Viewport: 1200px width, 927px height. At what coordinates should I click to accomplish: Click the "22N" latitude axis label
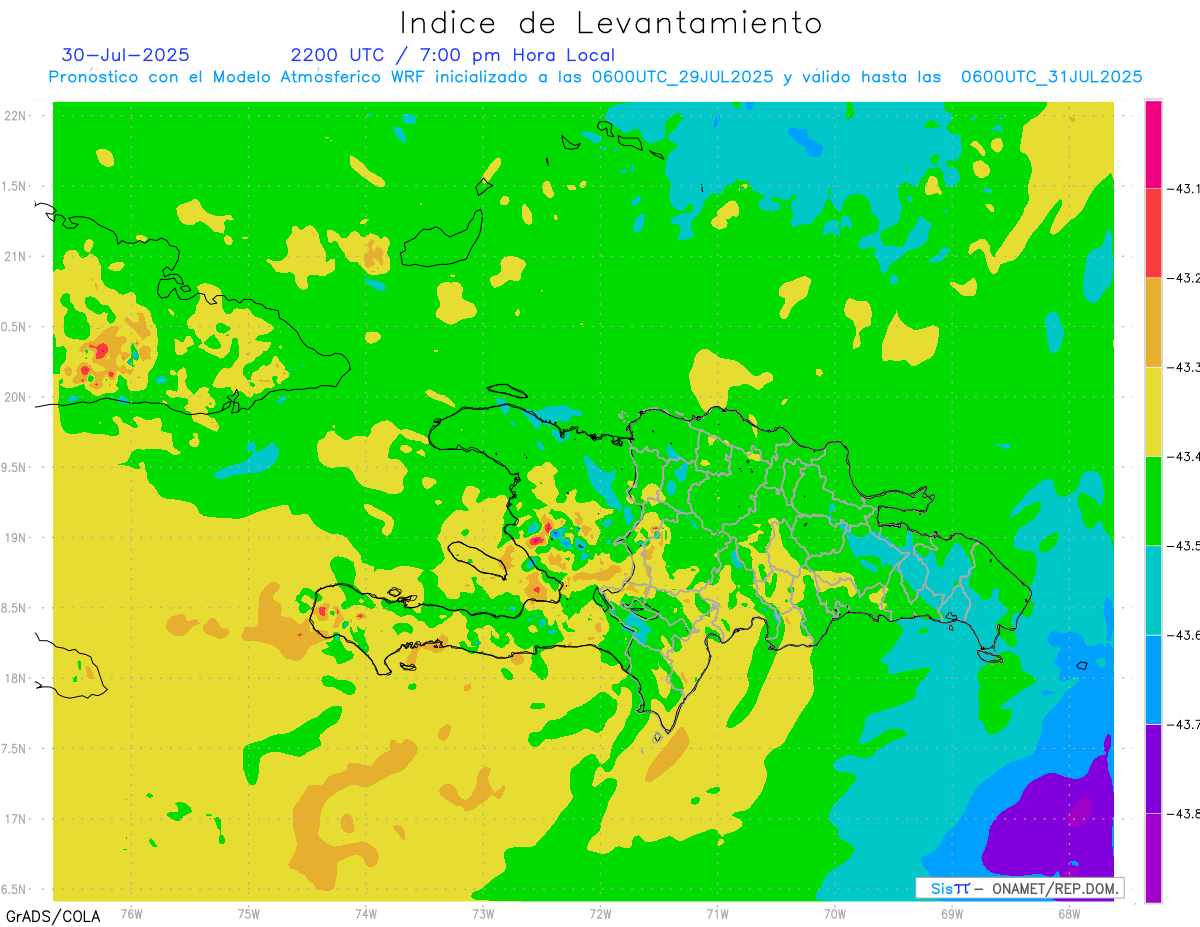tap(16, 115)
